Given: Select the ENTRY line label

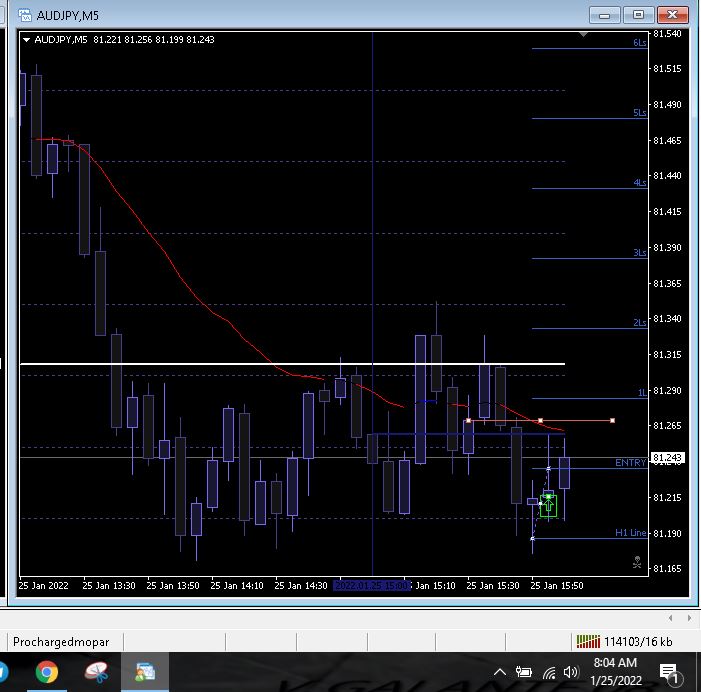Looking at the screenshot, I should click(630, 463).
